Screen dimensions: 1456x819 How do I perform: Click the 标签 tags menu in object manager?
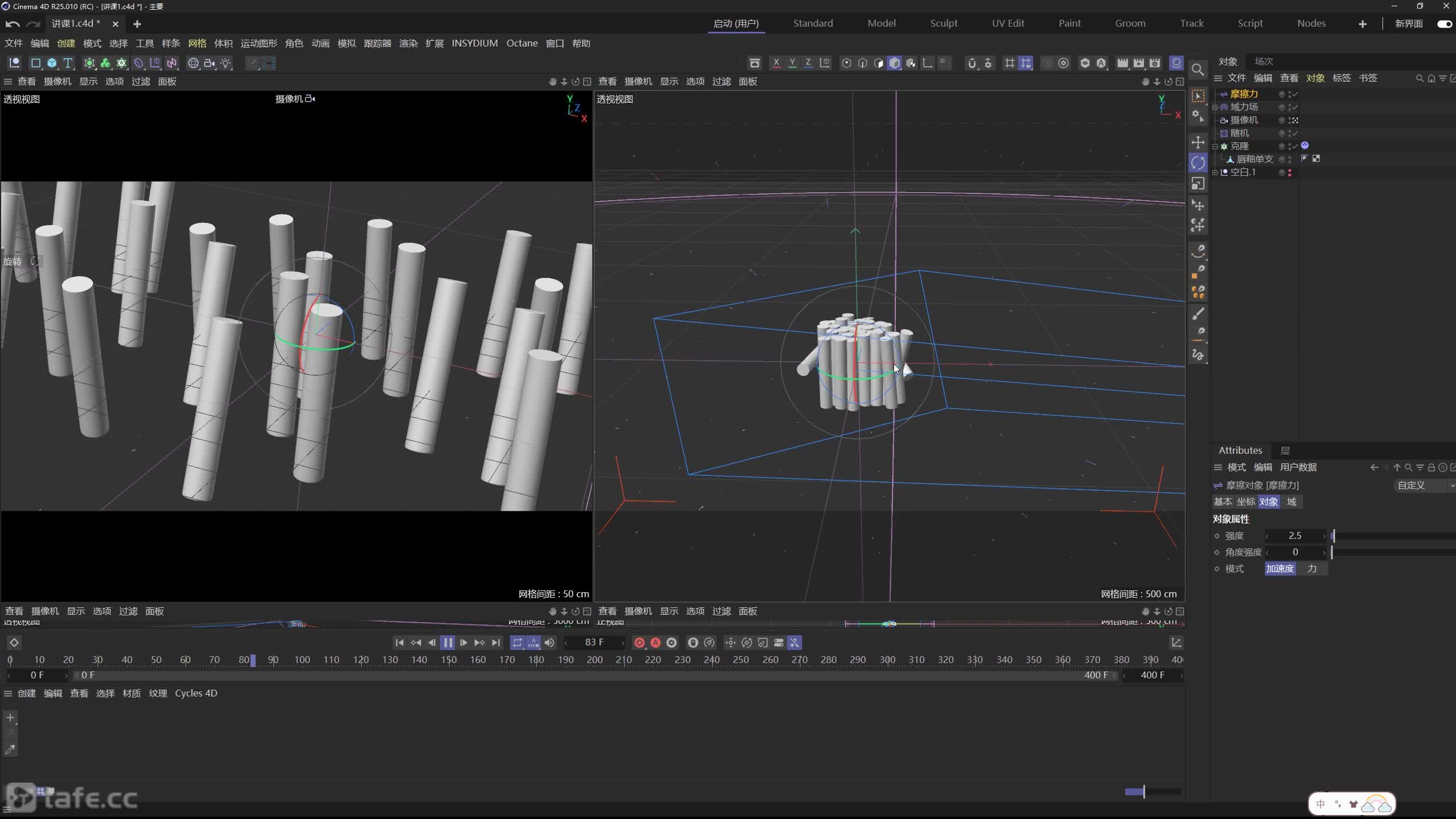[x=1341, y=78]
